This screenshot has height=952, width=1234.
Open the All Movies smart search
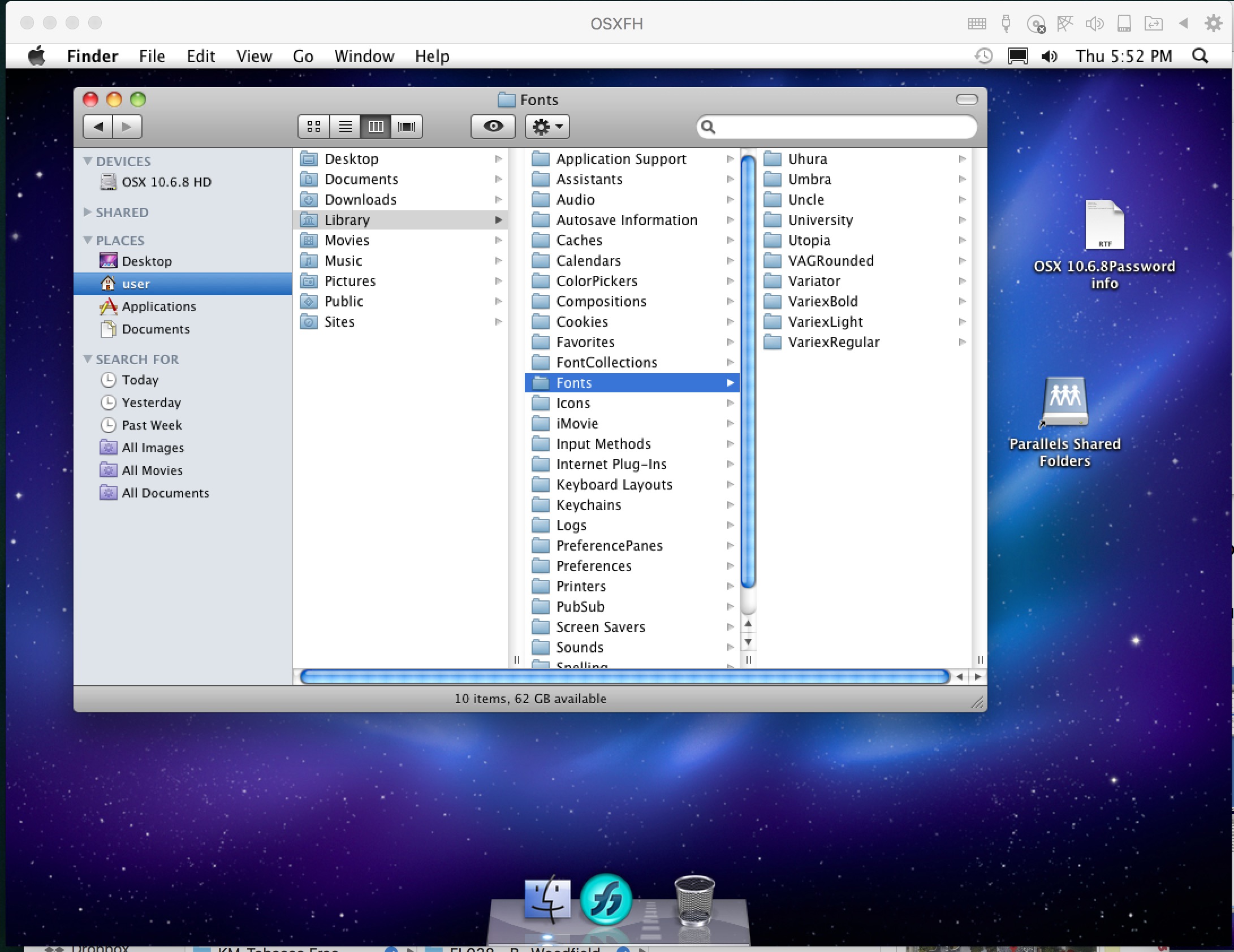click(x=183, y=470)
